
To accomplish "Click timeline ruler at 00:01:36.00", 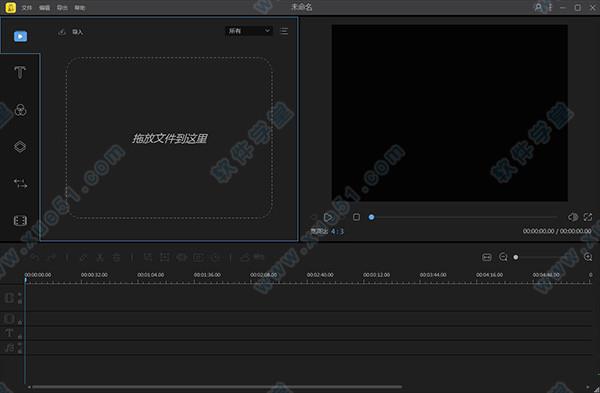I will [x=207, y=275].
